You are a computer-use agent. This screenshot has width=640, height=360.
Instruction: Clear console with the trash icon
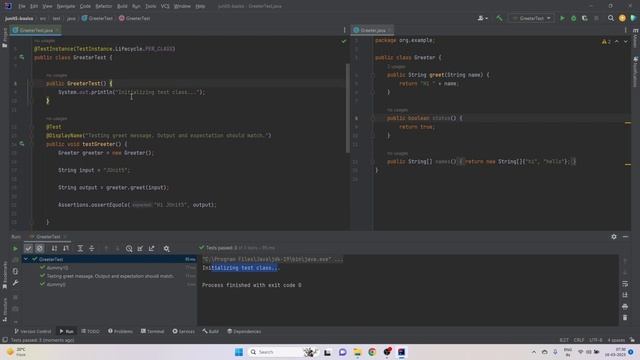coord(625,318)
